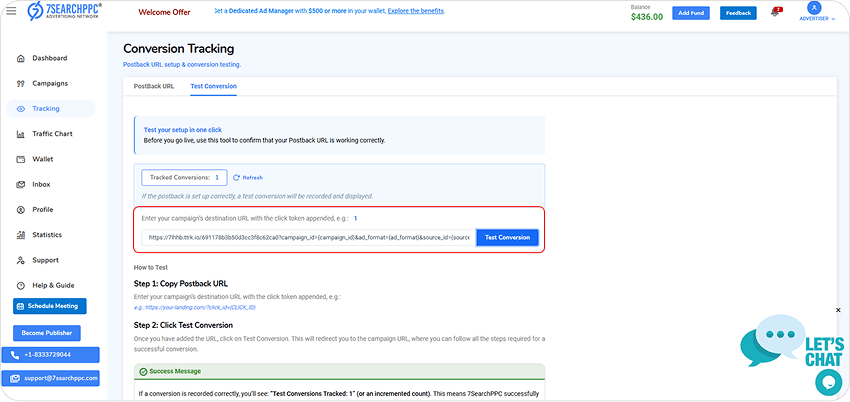Viewport: 850px width, 402px height.
Task: Open Campaigns from the sidebar
Action: [49, 83]
